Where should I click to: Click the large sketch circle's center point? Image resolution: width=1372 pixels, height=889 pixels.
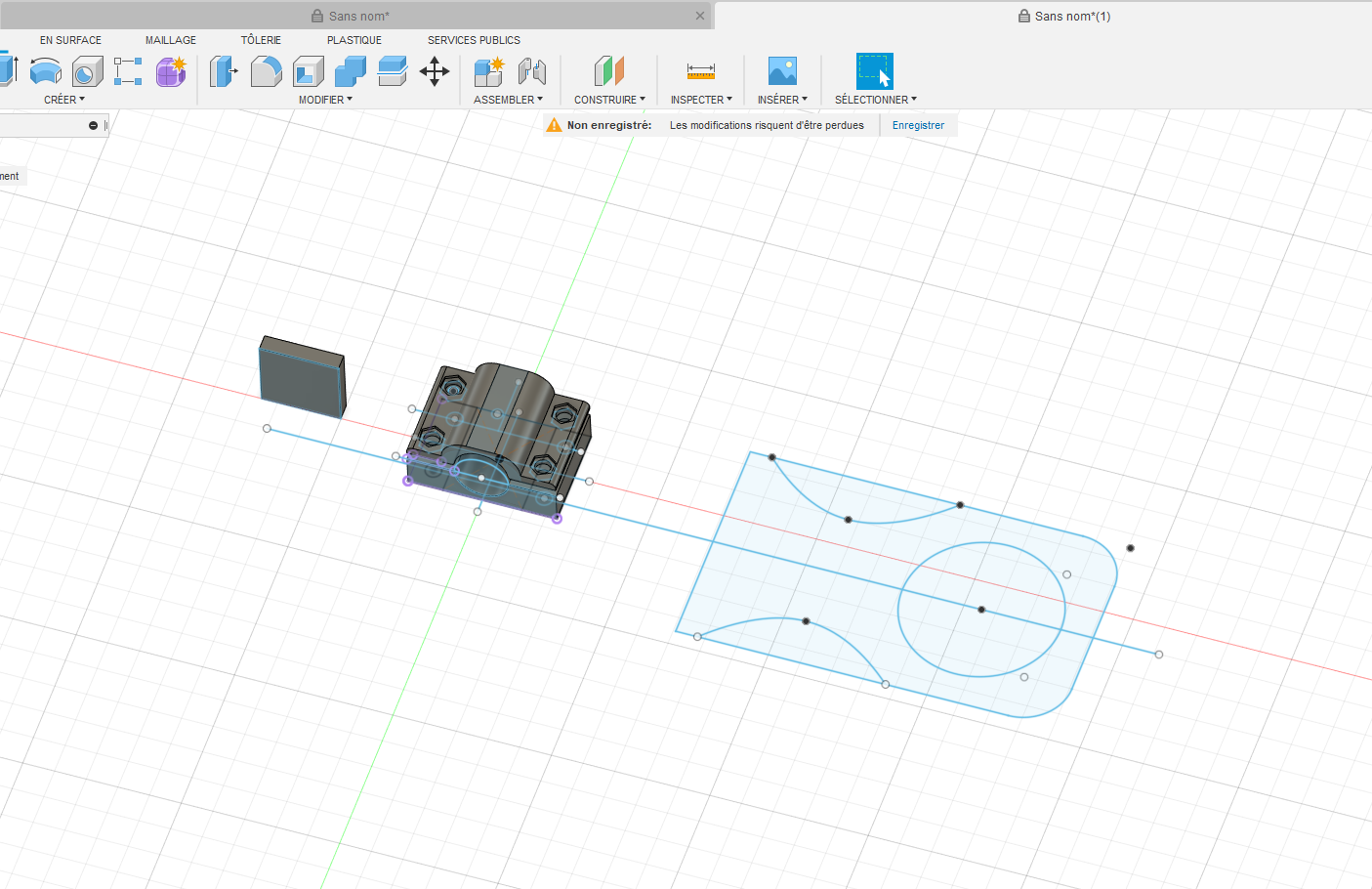coord(981,610)
